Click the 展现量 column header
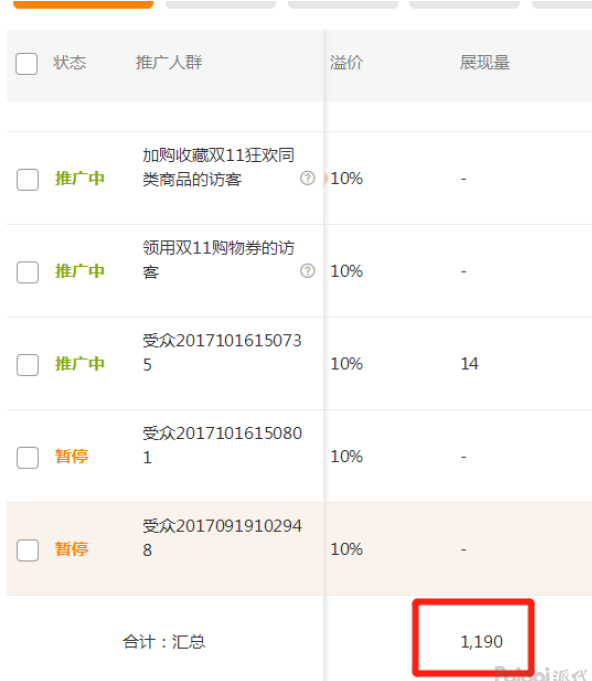The height and width of the screenshot is (681, 592). coord(485,63)
